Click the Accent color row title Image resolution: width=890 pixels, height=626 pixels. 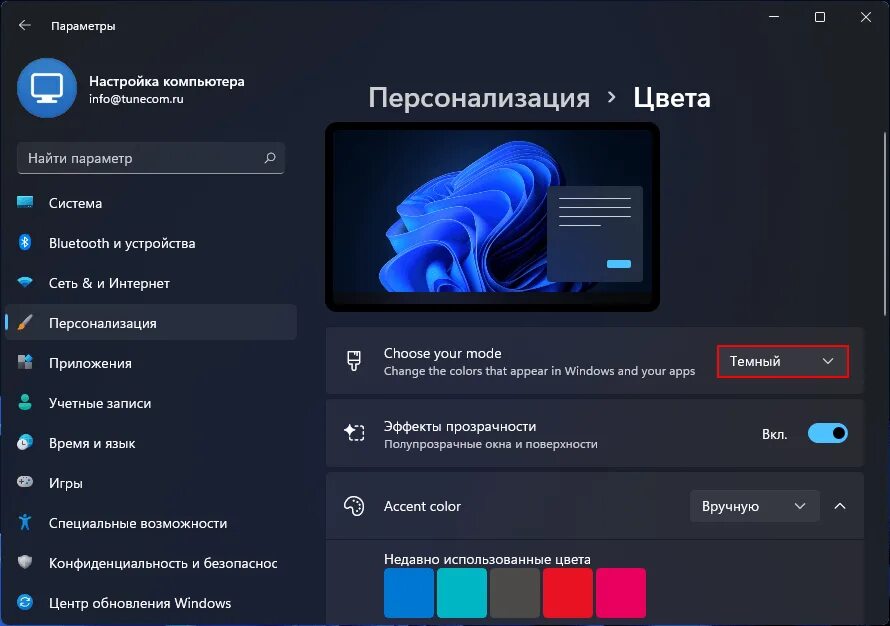coord(422,506)
